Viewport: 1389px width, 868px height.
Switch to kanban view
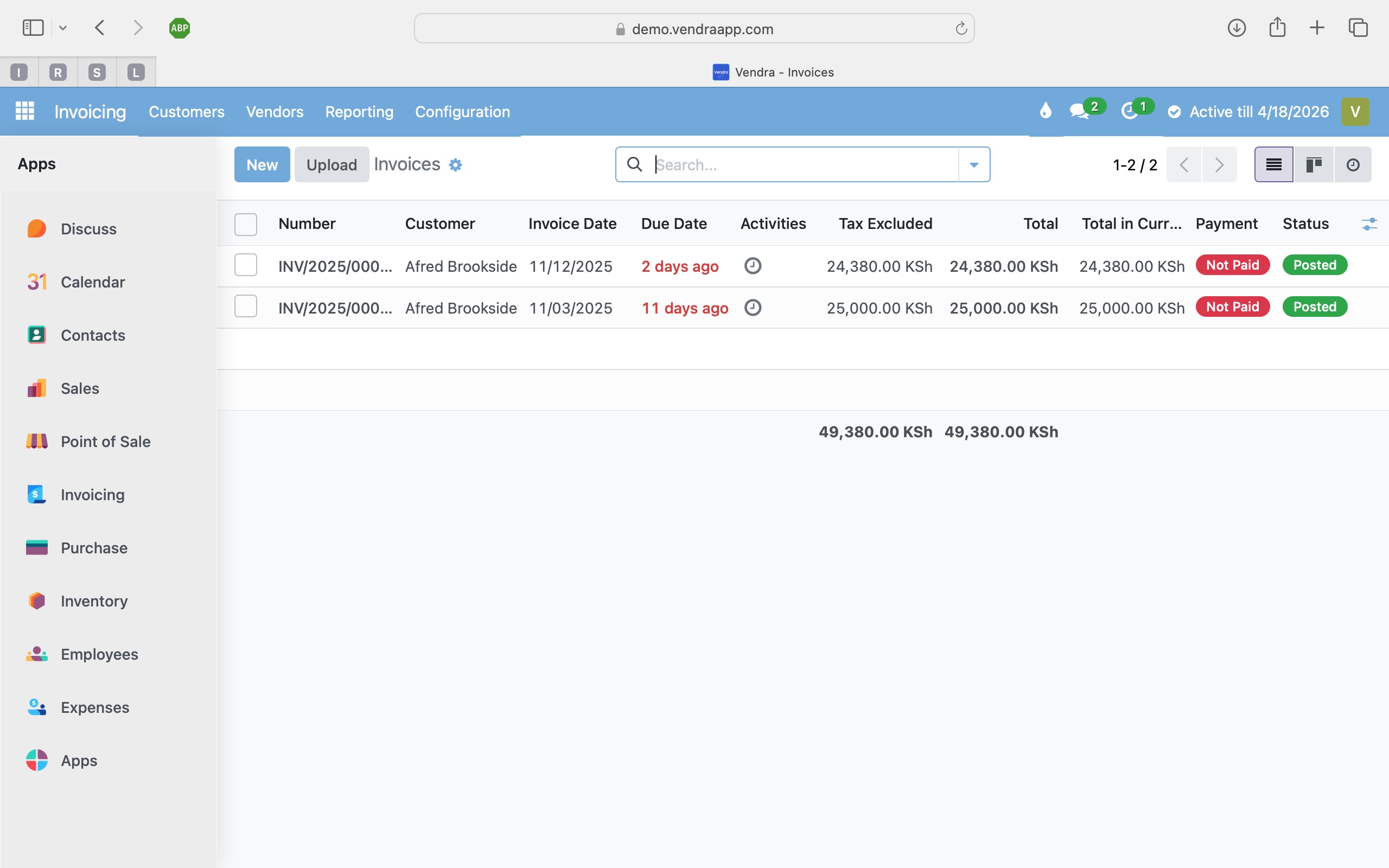(1312, 164)
